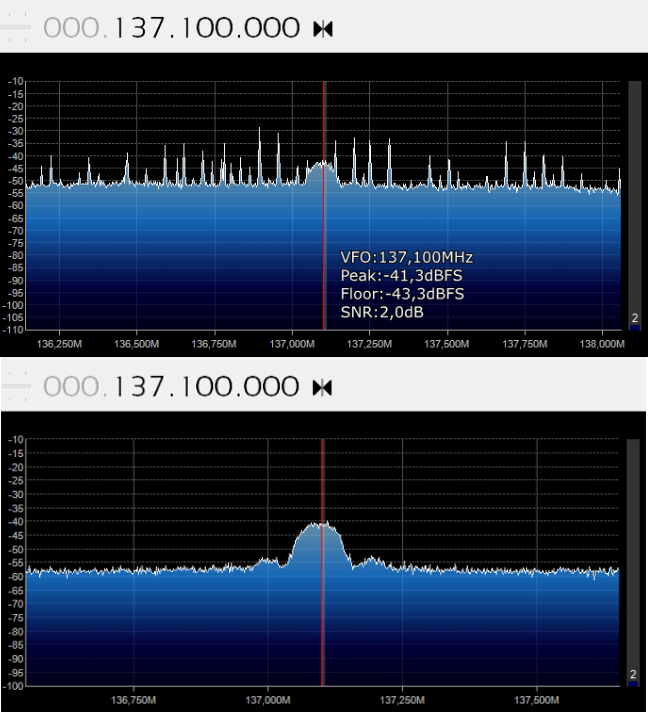Click the 137,000M label on bottom spectrum axis

(268, 700)
